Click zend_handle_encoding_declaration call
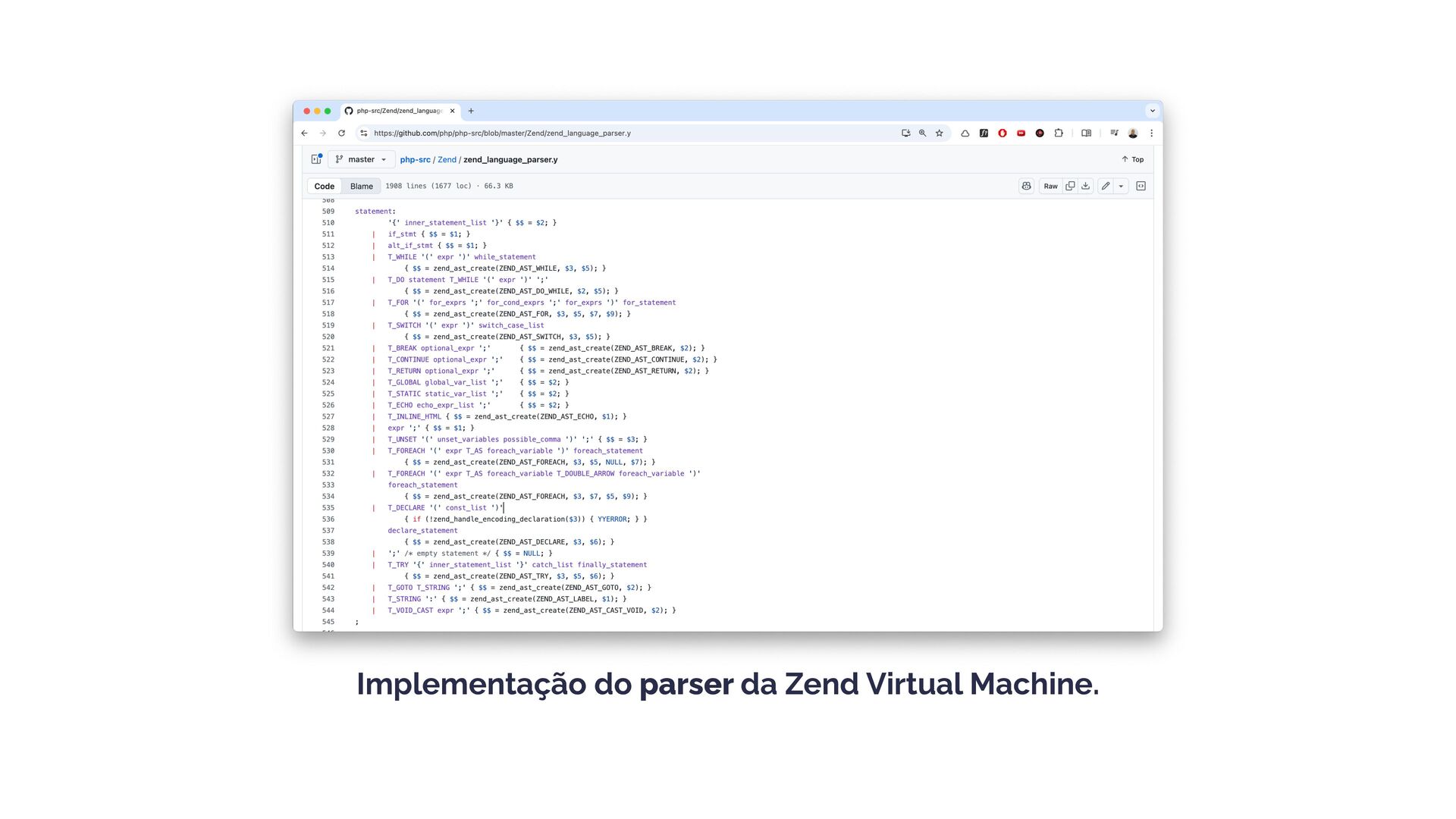 (x=499, y=519)
